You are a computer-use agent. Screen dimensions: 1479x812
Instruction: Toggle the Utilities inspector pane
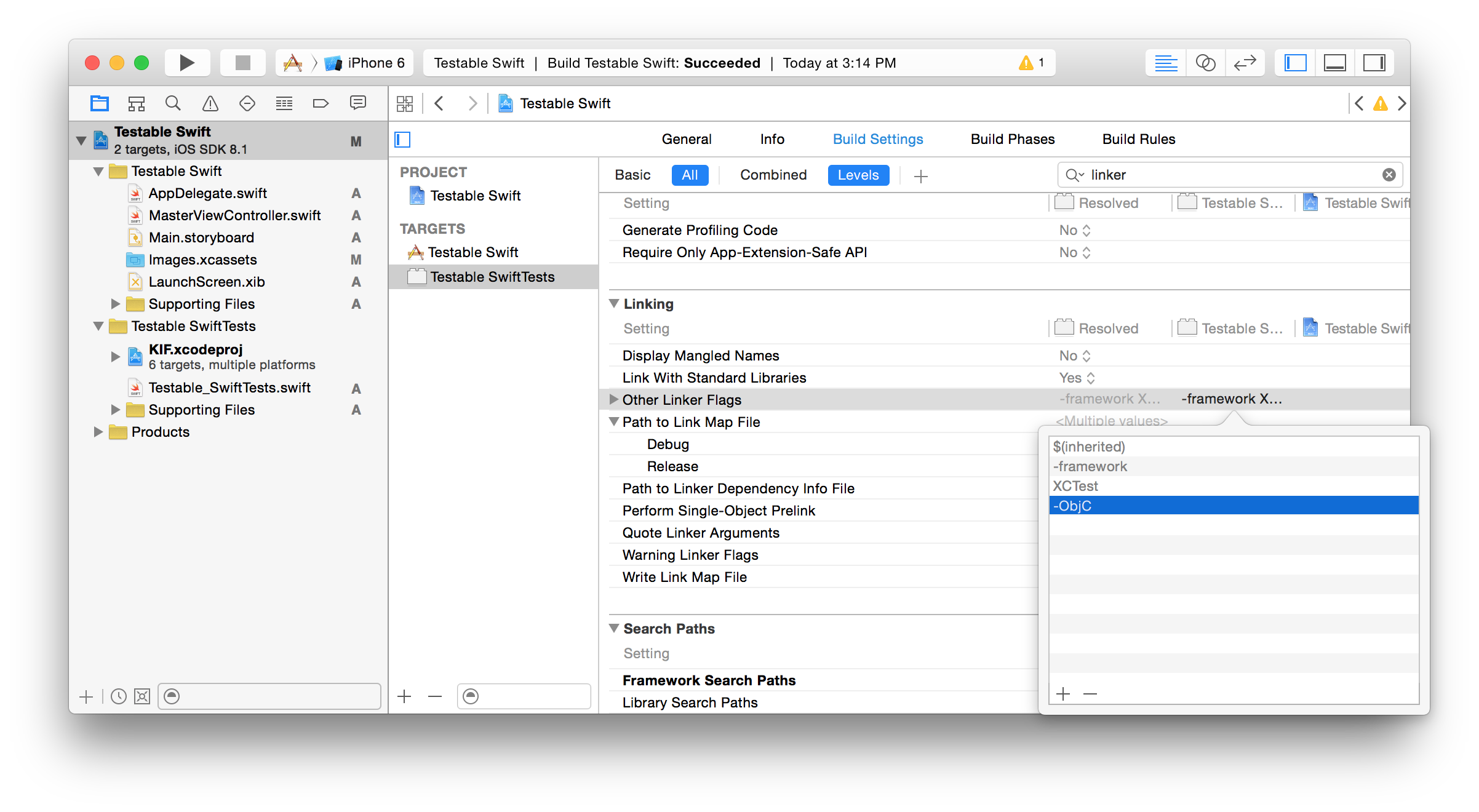[x=1374, y=63]
